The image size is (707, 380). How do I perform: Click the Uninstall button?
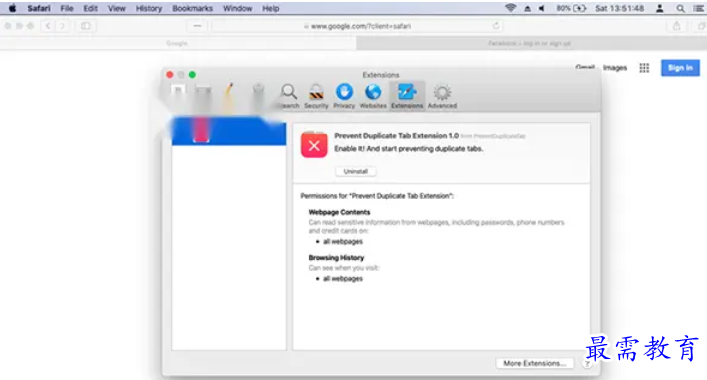coord(356,171)
